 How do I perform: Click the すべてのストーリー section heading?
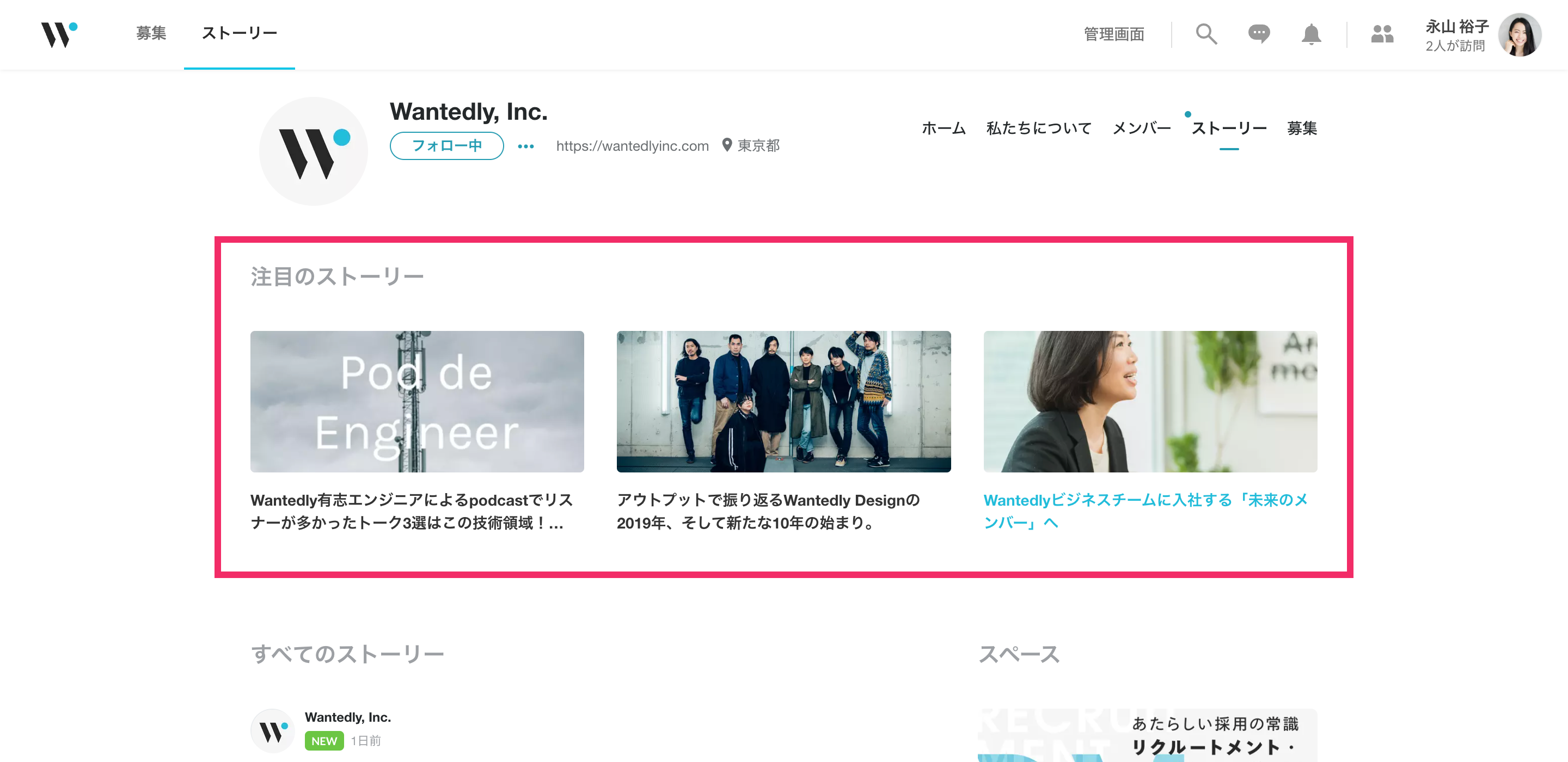click(347, 654)
